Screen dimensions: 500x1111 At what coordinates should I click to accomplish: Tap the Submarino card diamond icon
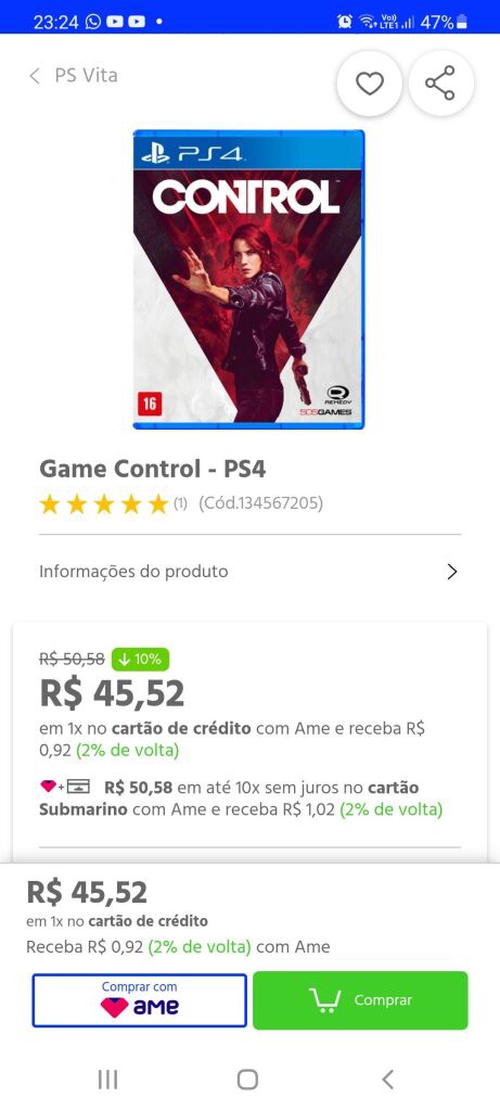(x=48, y=786)
